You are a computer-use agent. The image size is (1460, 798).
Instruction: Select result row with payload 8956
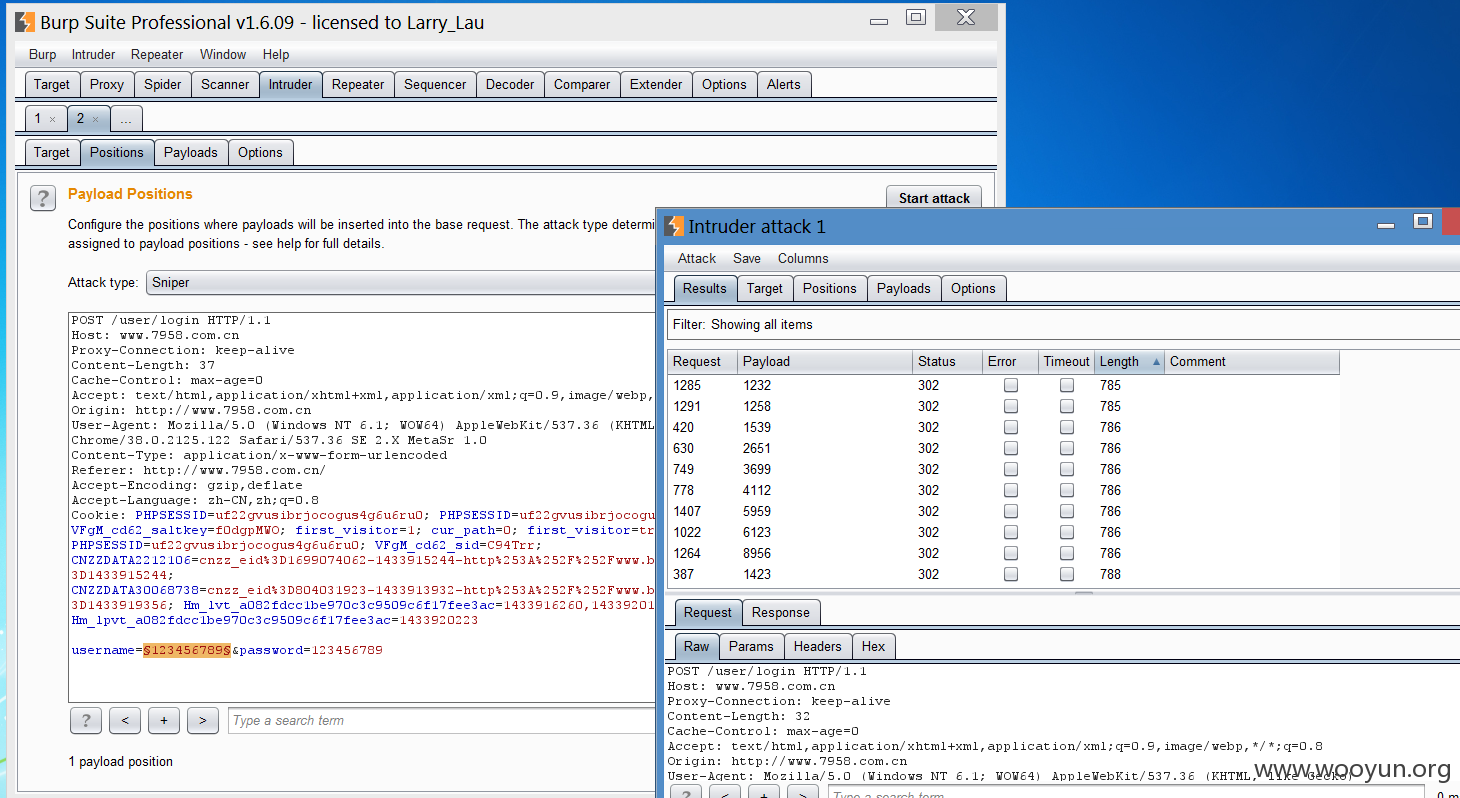pyautogui.click(x=1003, y=553)
